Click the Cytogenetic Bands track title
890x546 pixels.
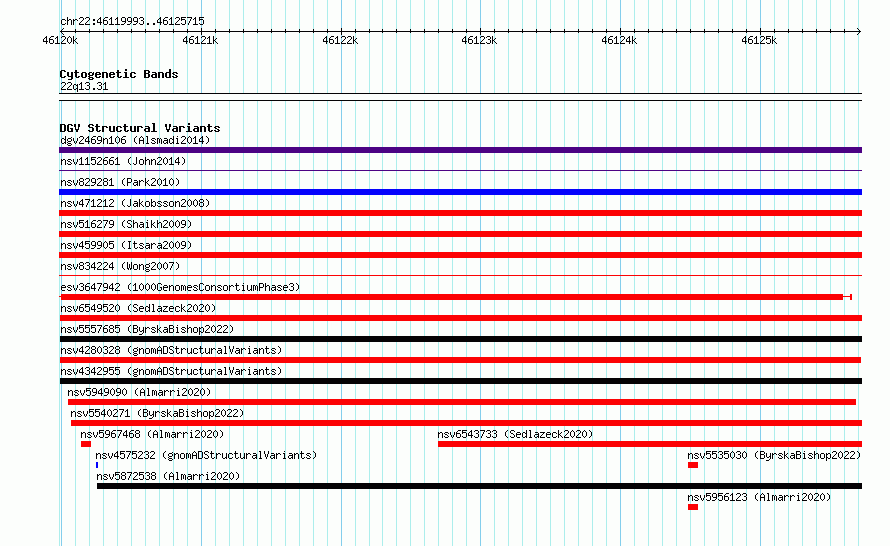pos(119,74)
